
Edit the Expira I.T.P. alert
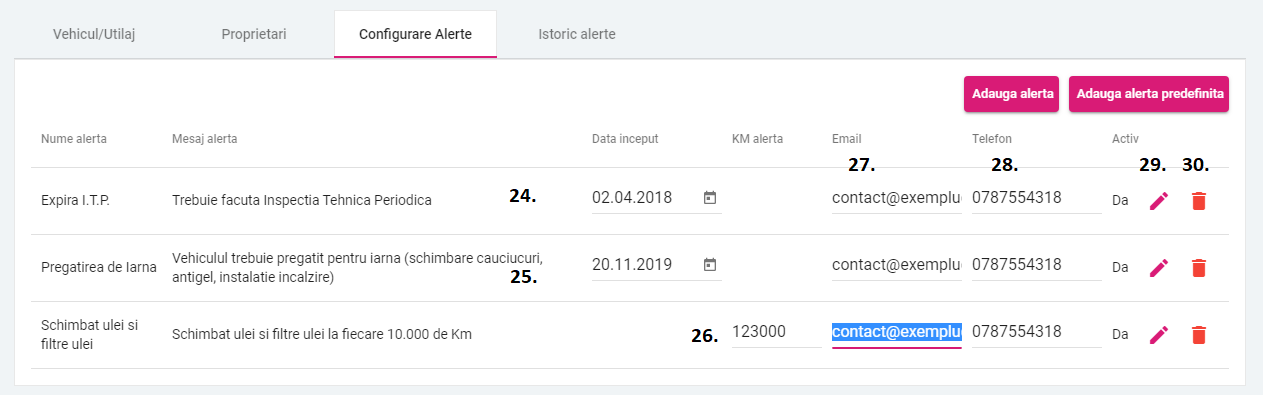click(1158, 201)
